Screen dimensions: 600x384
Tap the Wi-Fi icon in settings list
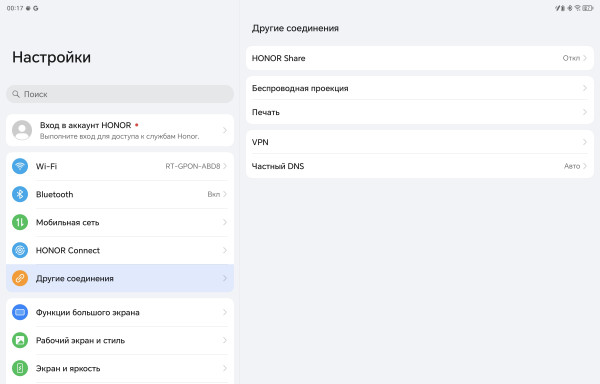coord(20,166)
